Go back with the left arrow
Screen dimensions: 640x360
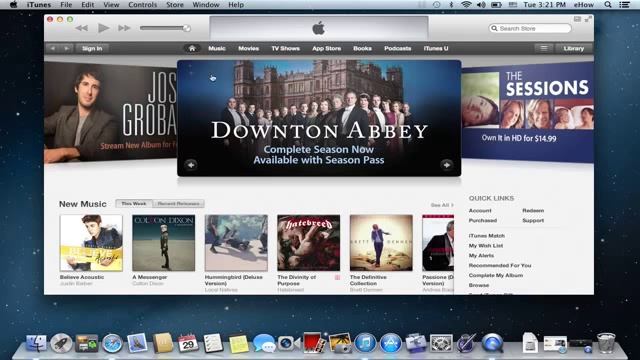pos(53,48)
